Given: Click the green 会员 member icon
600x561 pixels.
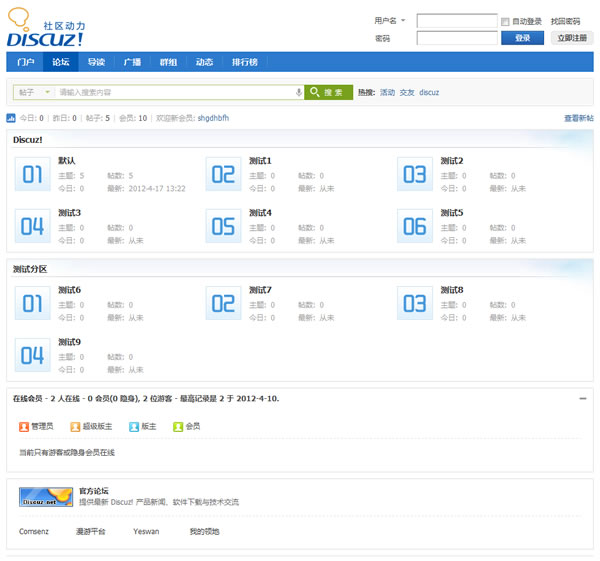Looking at the screenshot, I should coord(178,426).
